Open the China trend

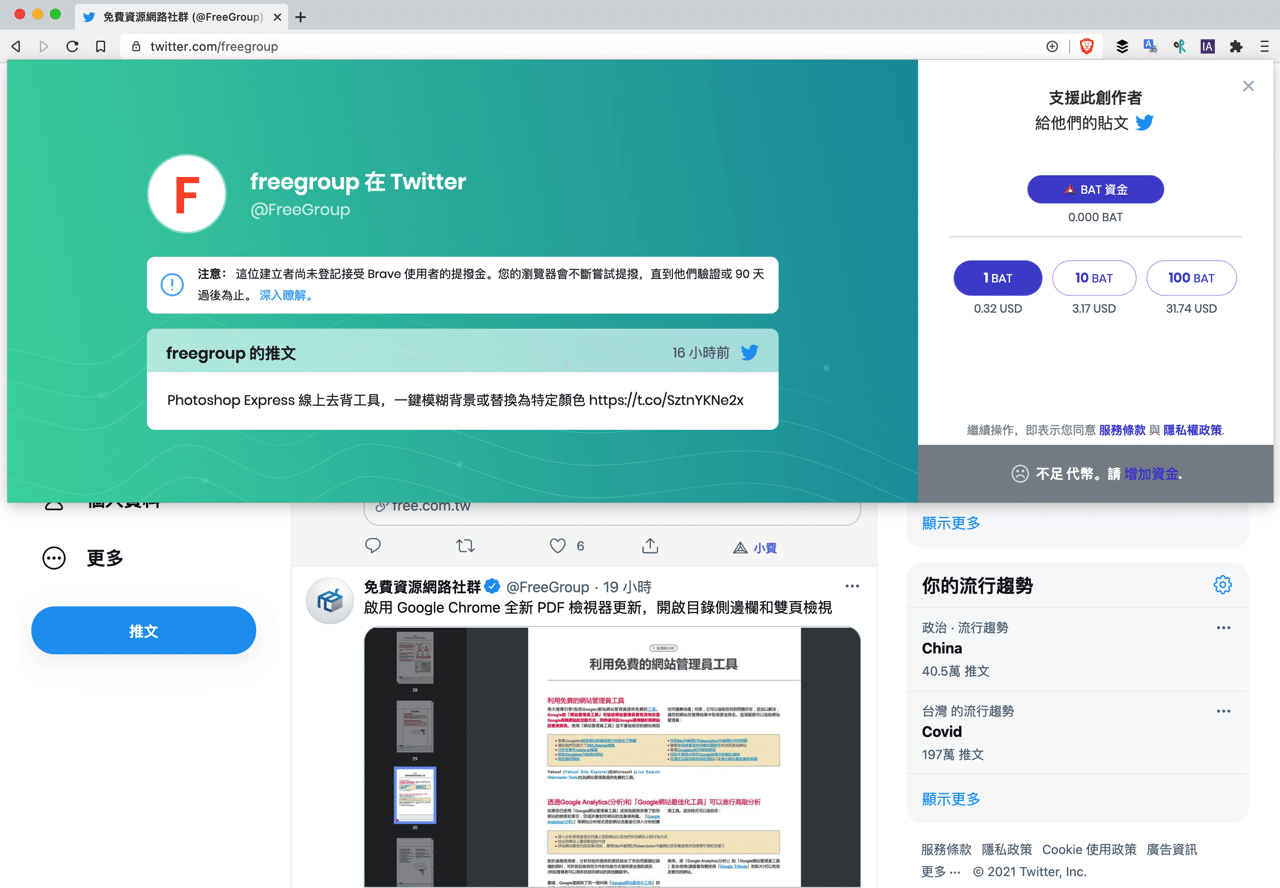click(1077, 649)
